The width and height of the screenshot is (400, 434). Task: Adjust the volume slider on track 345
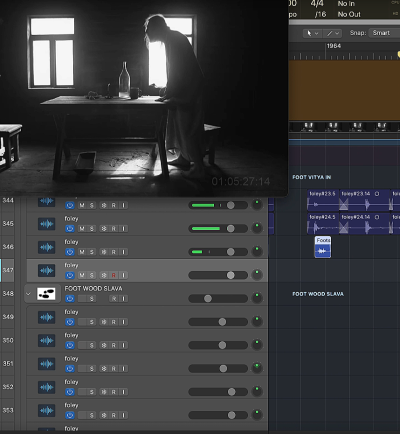point(218,229)
